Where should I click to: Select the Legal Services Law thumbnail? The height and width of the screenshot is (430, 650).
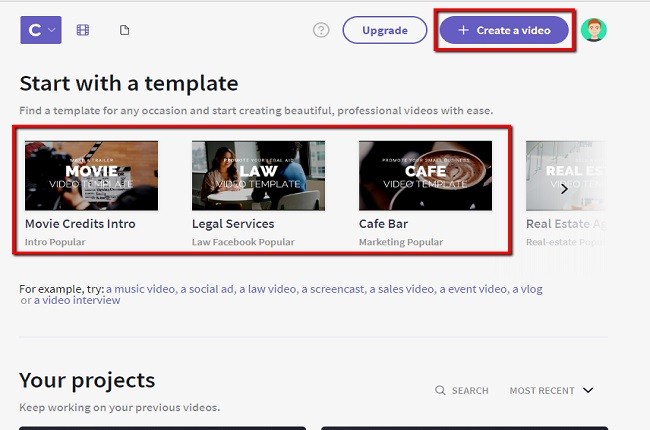click(x=258, y=175)
